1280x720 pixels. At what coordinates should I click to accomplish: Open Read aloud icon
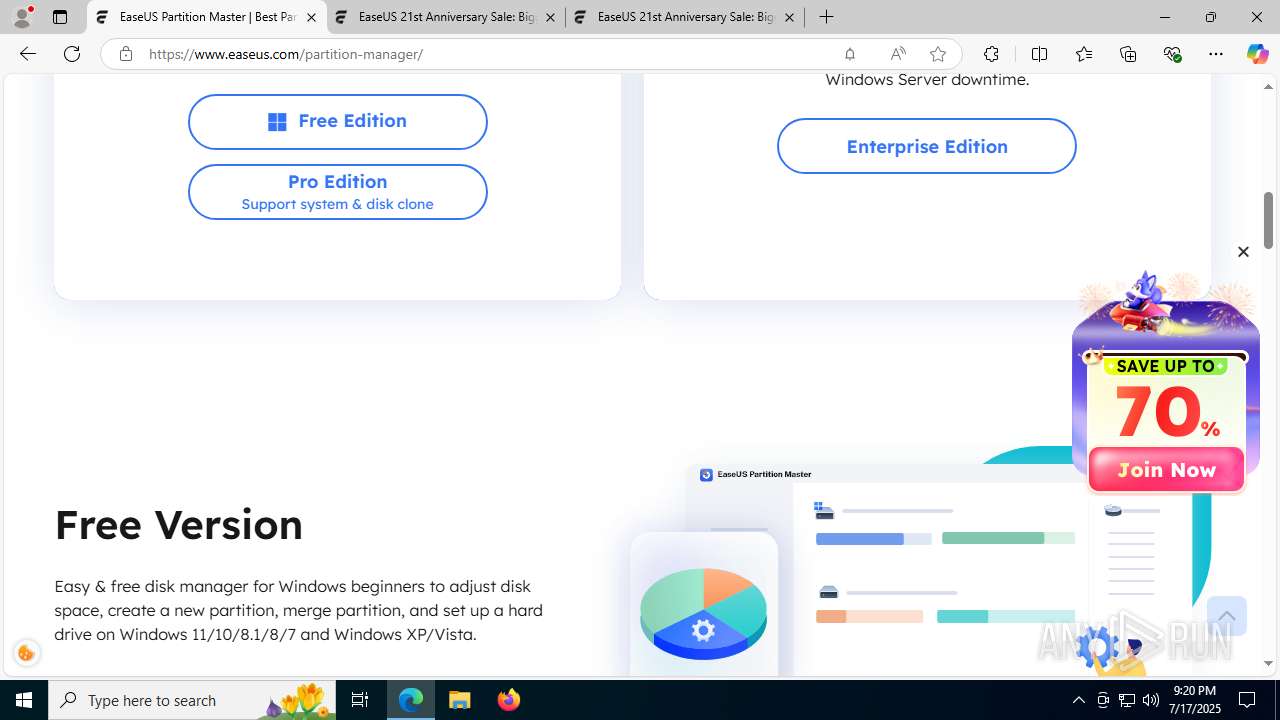coord(897,54)
